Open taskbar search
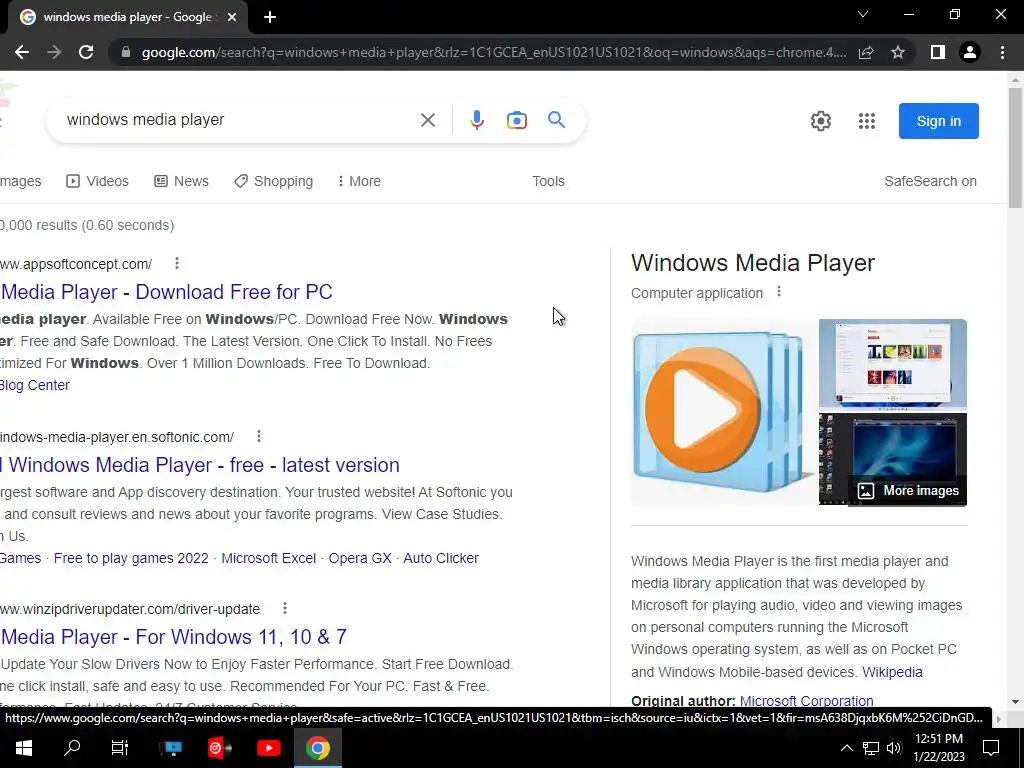 point(72,748)
